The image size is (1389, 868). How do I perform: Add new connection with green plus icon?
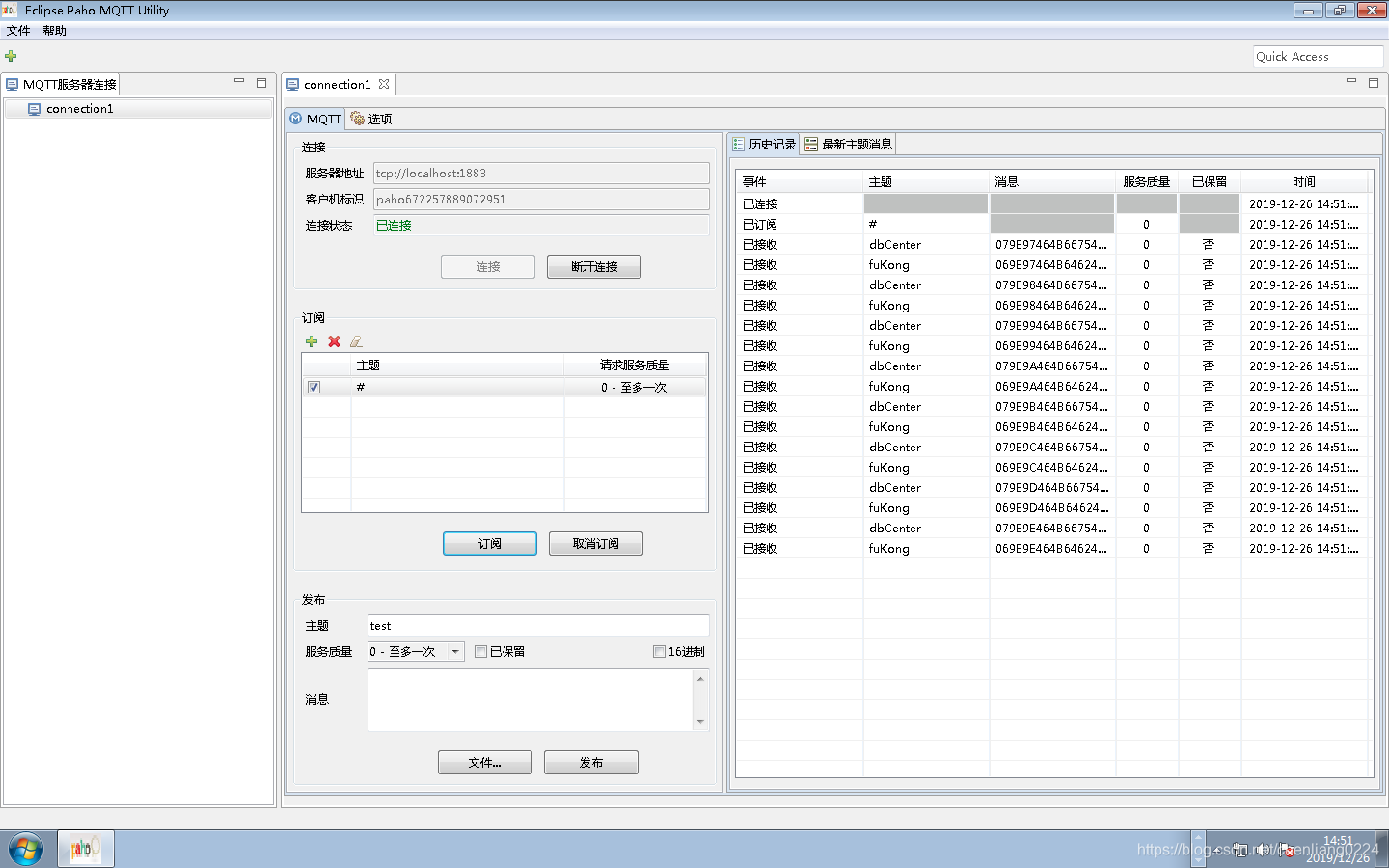tap(11, 56)
